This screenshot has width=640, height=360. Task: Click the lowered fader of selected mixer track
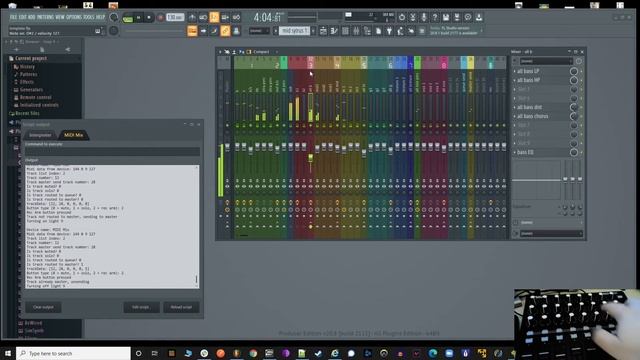click(311, 158)
